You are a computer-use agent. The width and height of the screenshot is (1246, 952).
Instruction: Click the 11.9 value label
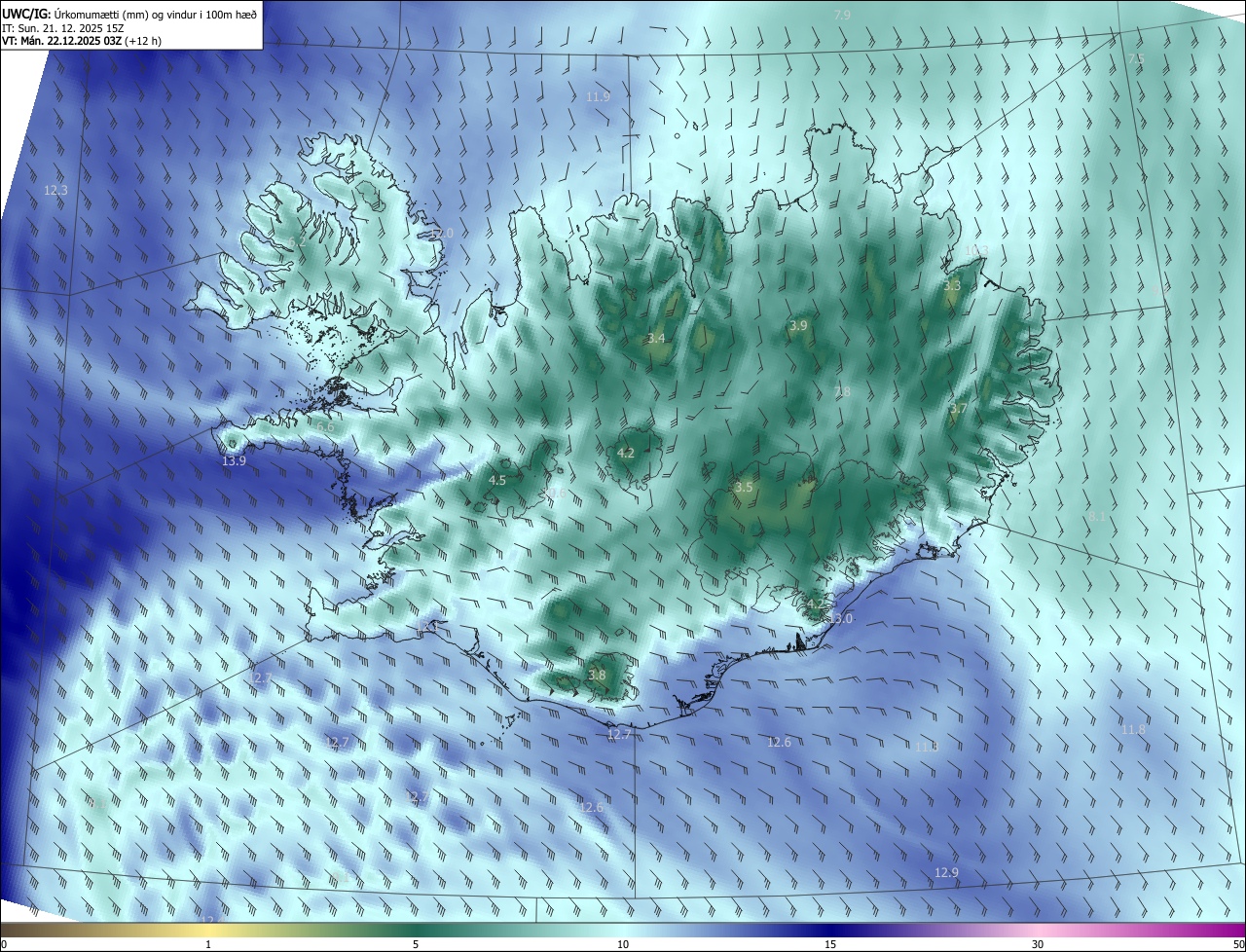pyautogui.click(x=598, y=96)
